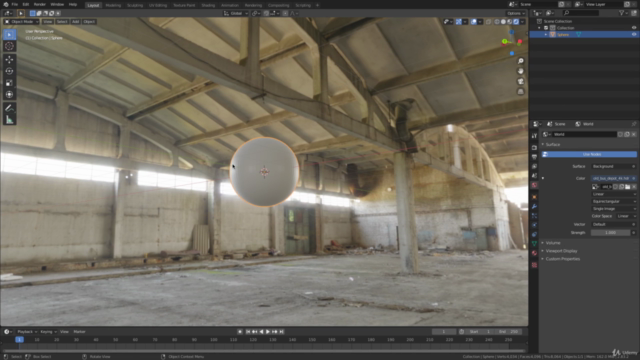This screenshot has width=640, height=360.
Task: Open the Texture properties tab icon
Action: click(x=534, y=265)
